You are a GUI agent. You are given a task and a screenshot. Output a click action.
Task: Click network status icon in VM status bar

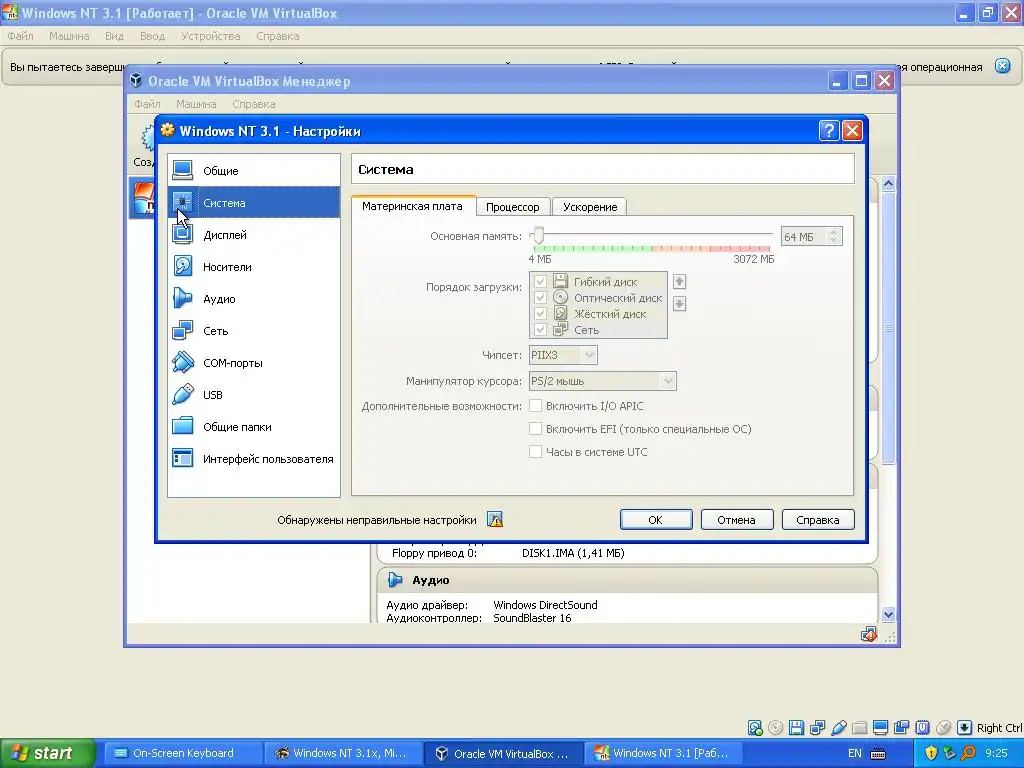[817, 728]
